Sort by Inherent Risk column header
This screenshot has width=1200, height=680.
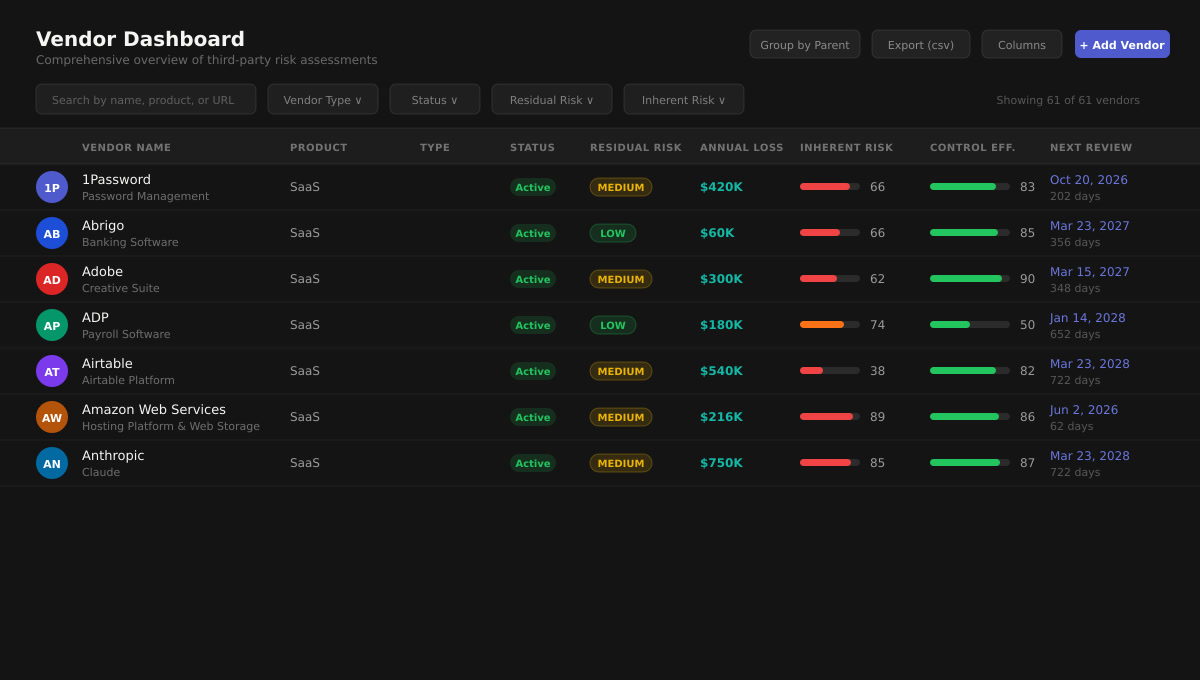pyautogui.click(x=846, y=147)
